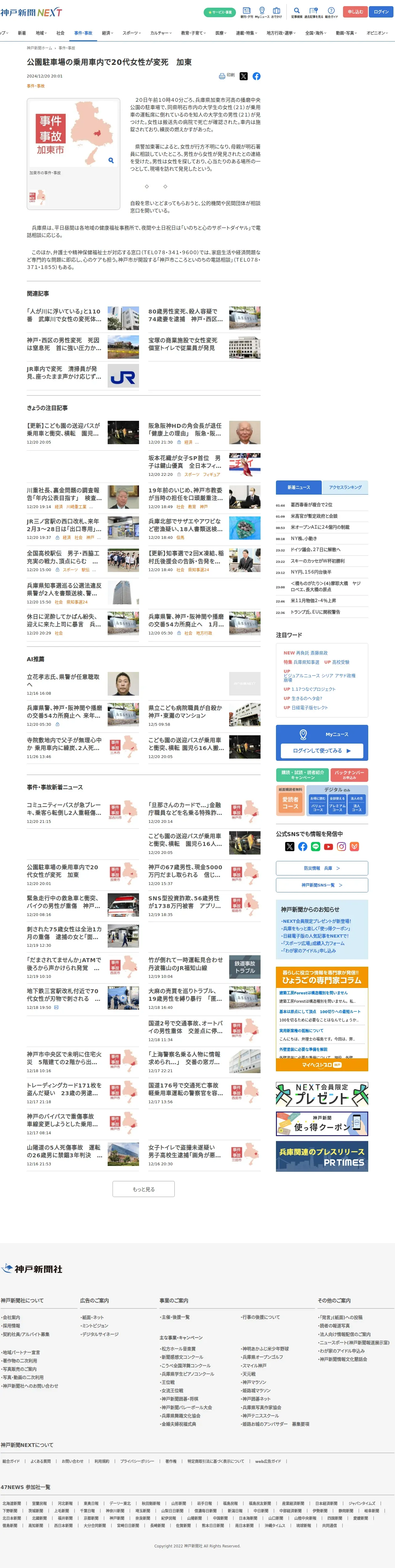Viewport: 395px width, 1568px height.
Task: Open the 新着 nav item
Action: 22,33
